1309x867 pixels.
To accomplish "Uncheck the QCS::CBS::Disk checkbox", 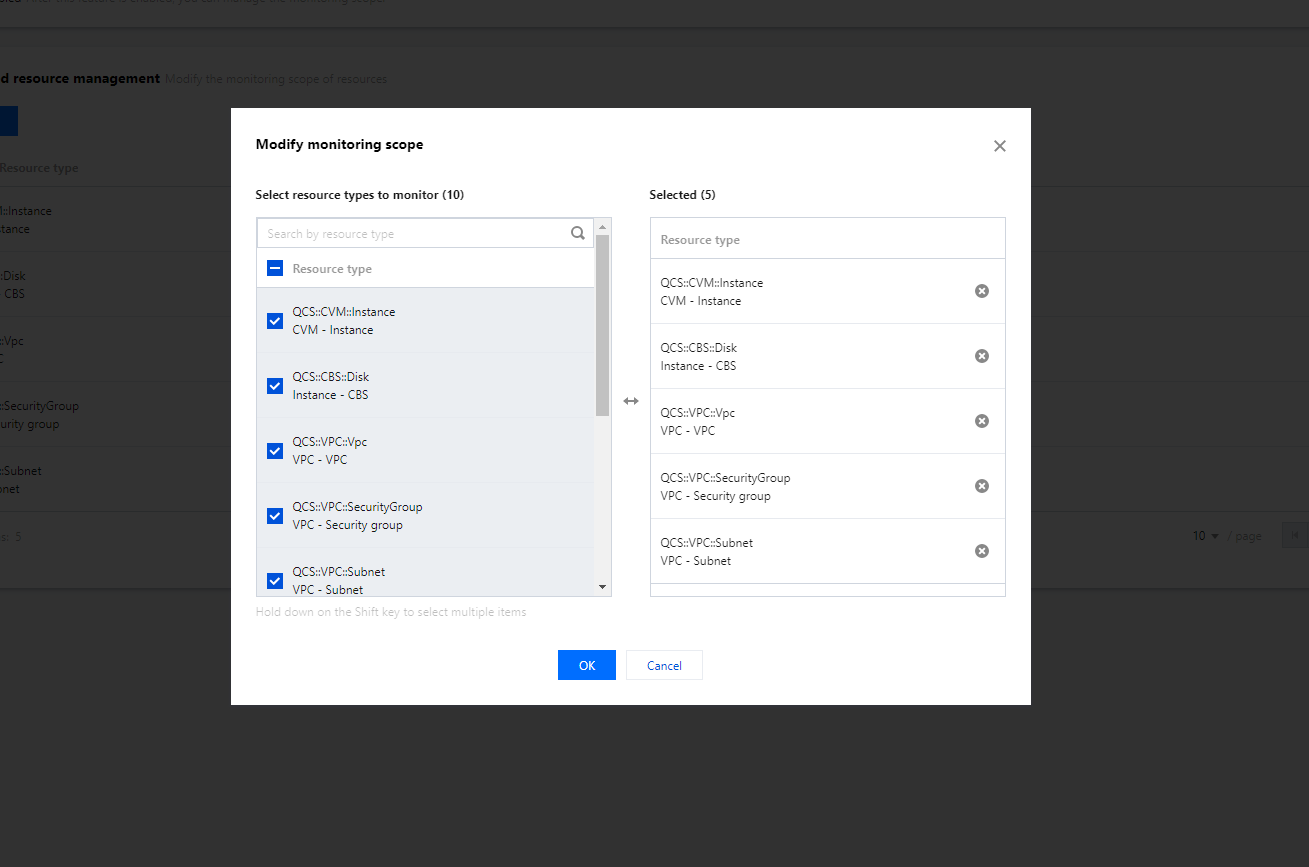I will pyautogui.click(x=275, y=386).
